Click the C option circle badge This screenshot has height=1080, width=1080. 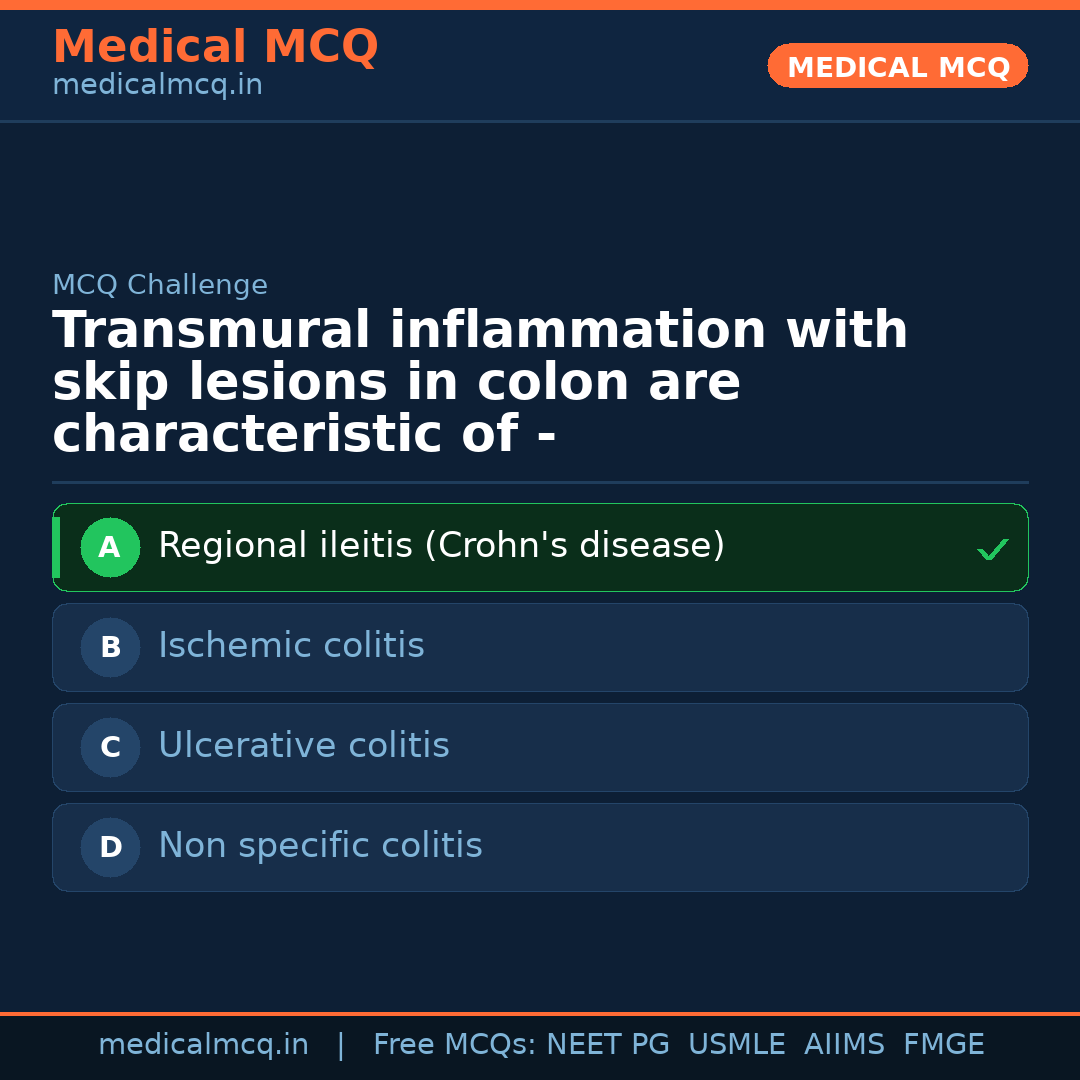(110, 747)
